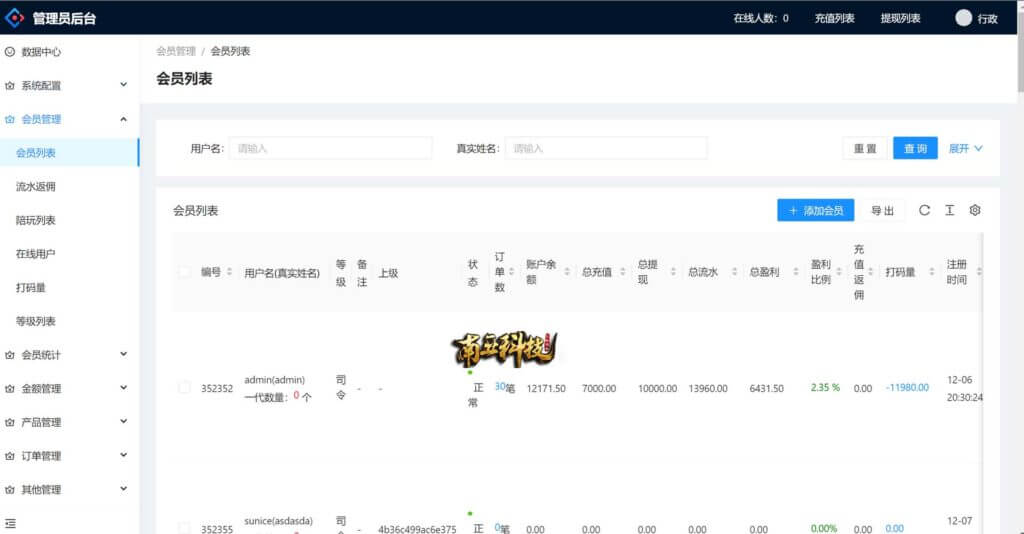Sort by 打码量 column

pyautogui.click(x=931, y=272)
